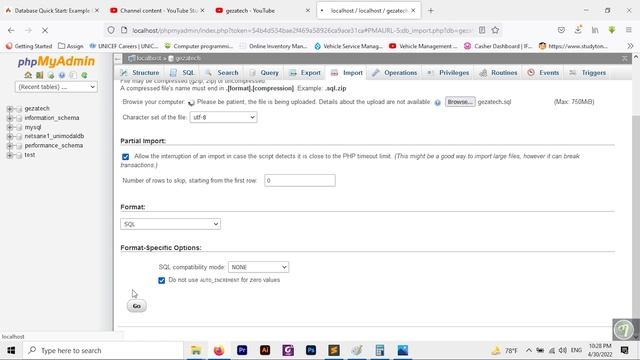Collapse the navigation panel toggle beside breadcrumb
This screenshot has width=640, height=360.
[x=118, y=59]
